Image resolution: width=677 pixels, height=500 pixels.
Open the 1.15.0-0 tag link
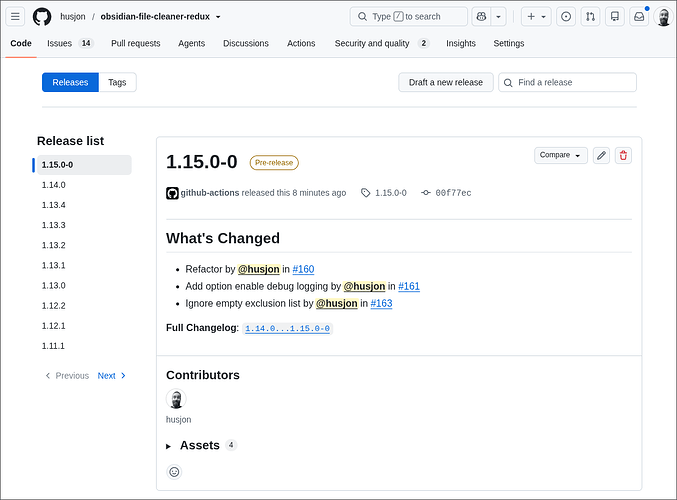(384, 193)
